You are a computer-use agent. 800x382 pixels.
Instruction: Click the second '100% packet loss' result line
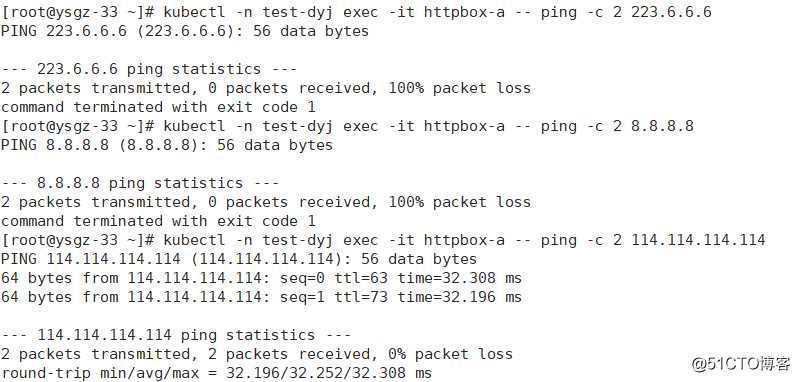tap(266, 202)
